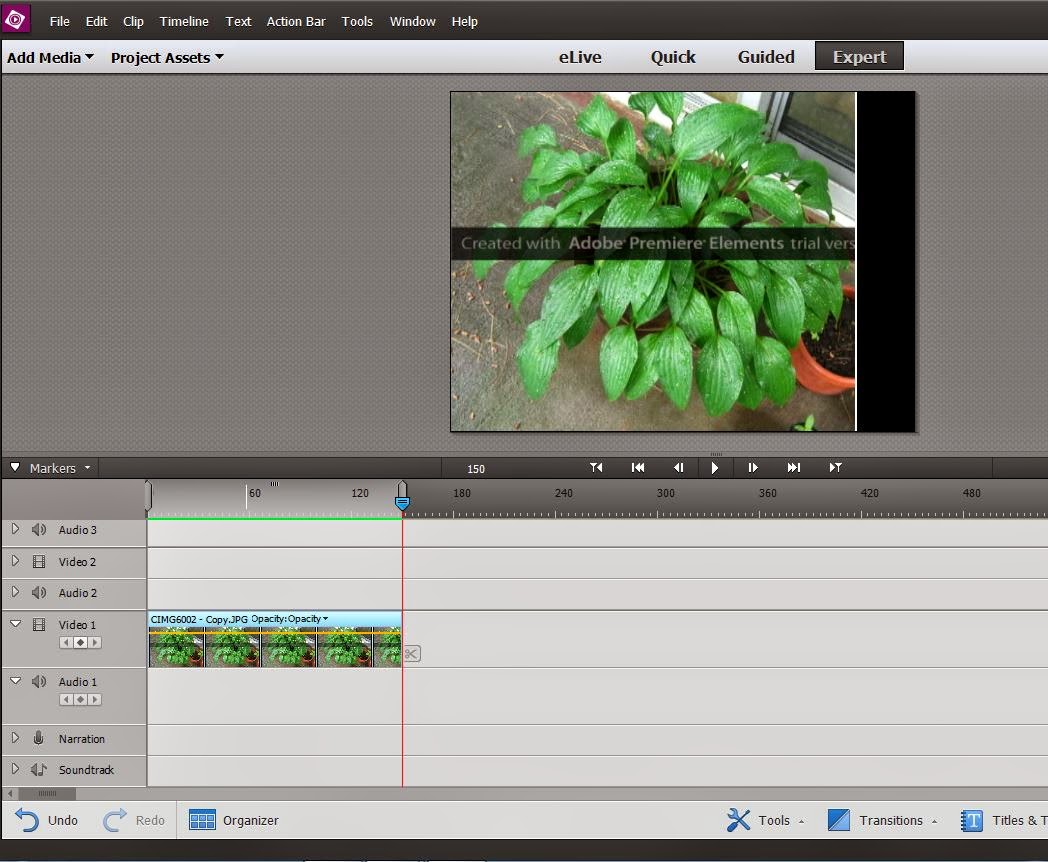This screenshot has height=862, width=1048.
Task: Expand the Soundtrack track
Action: click(x=15, y=769)
